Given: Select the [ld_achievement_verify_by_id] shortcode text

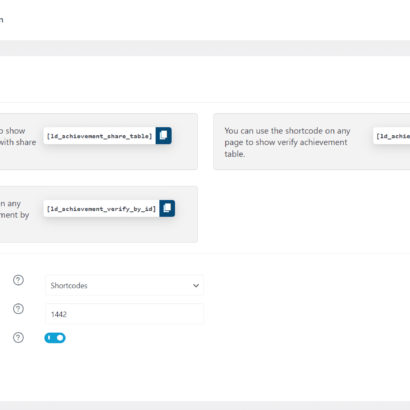Looking at the screenshot, I should point(101,209).
